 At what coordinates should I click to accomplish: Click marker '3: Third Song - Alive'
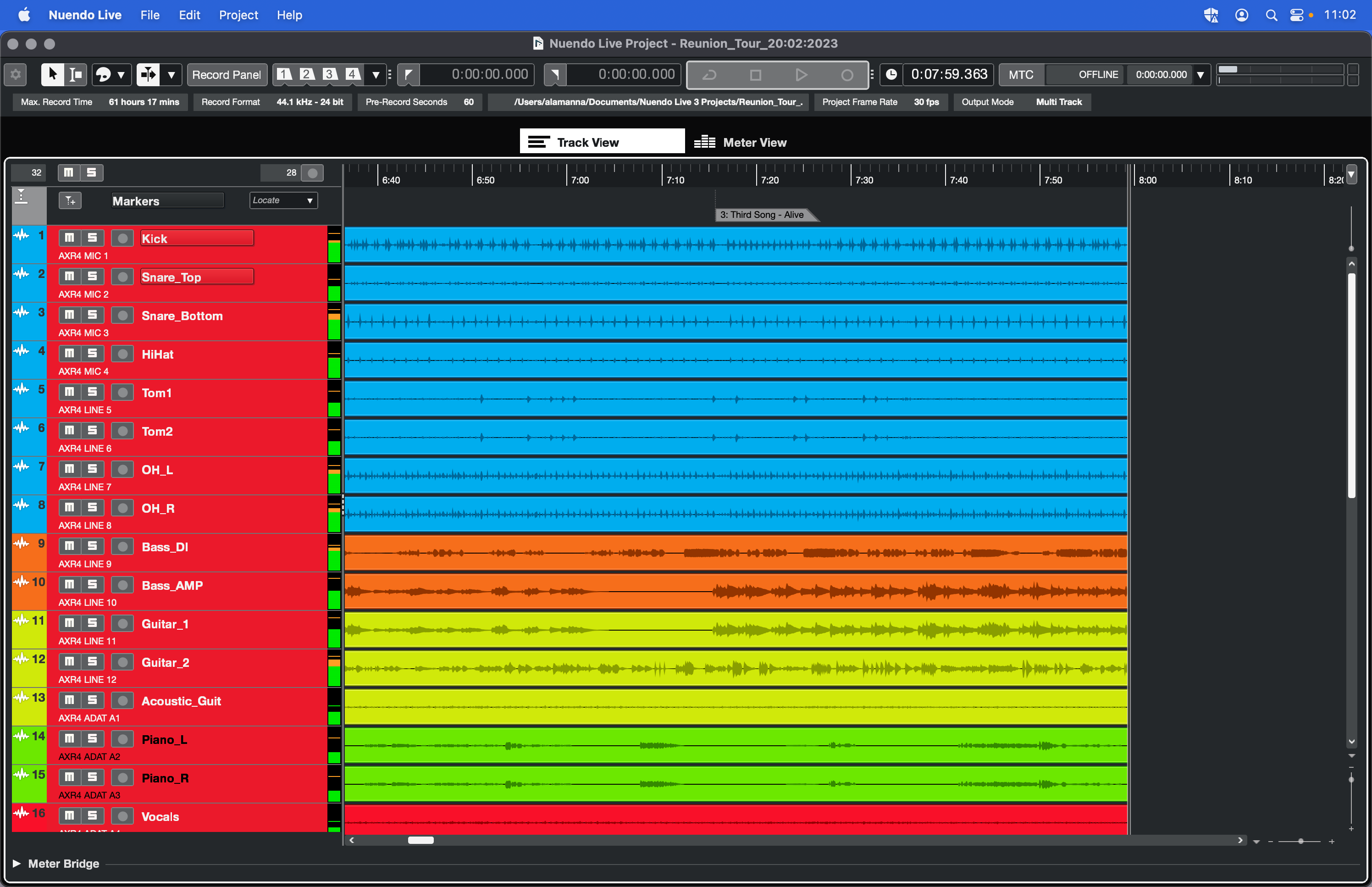[761, 215]
